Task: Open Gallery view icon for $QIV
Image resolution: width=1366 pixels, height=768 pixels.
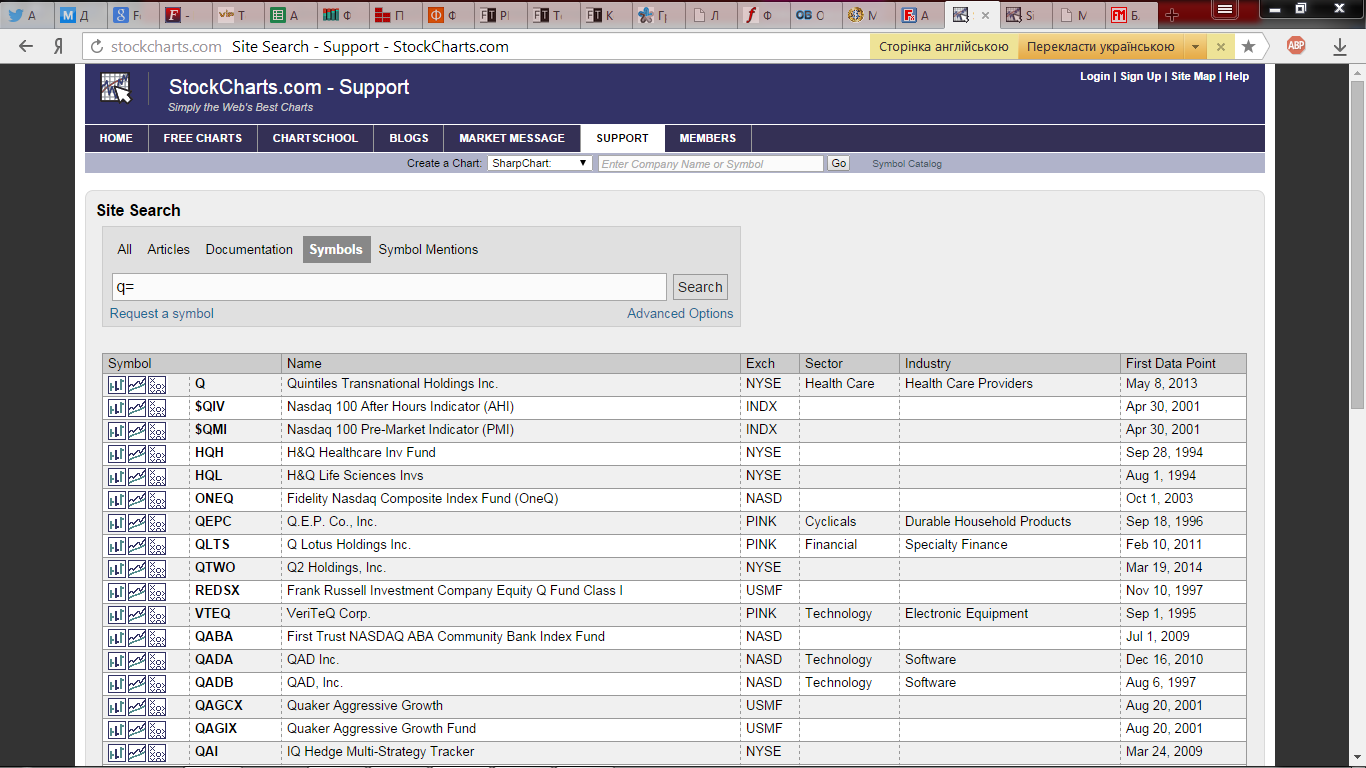Action: [x=137, y=407]
